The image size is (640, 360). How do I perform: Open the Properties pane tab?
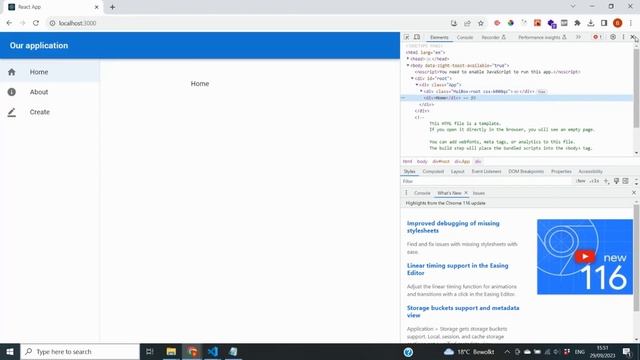(561, 171)
